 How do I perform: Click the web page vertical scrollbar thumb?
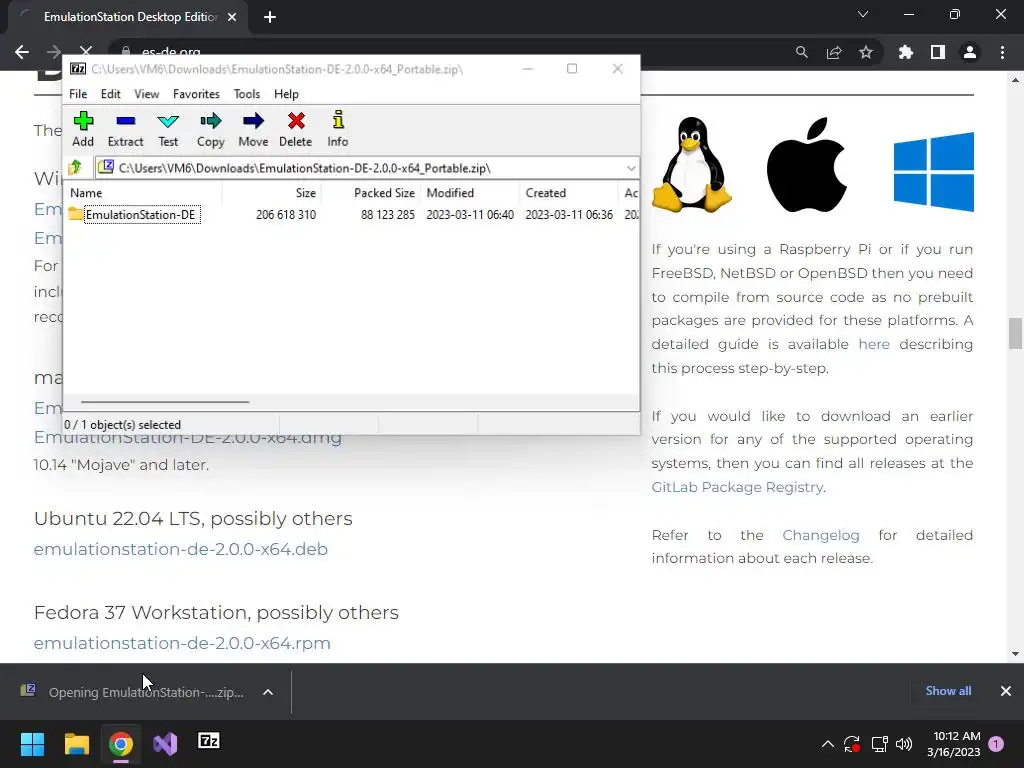1015,334
